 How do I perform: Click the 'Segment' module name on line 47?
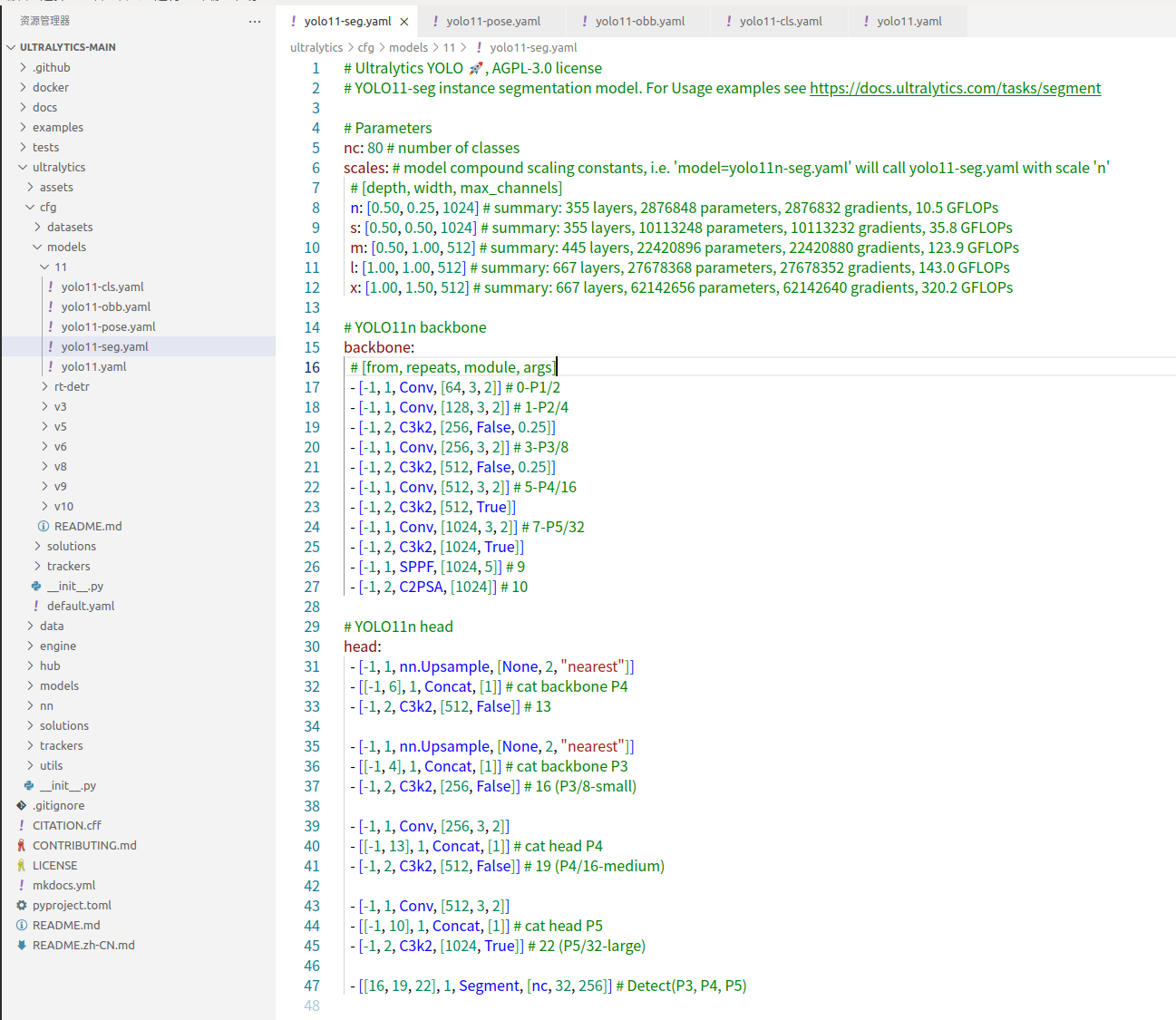point(490,986)
